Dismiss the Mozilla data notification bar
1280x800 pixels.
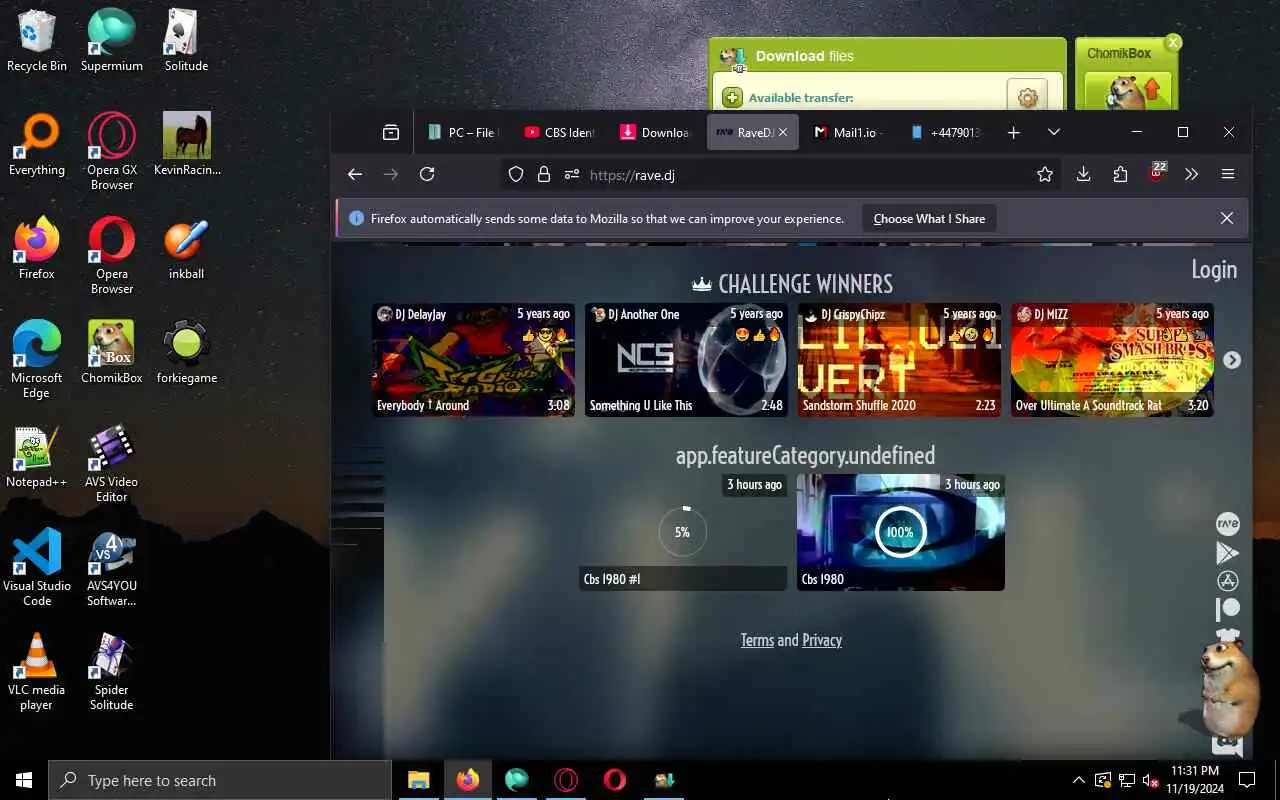(1227, 218)
